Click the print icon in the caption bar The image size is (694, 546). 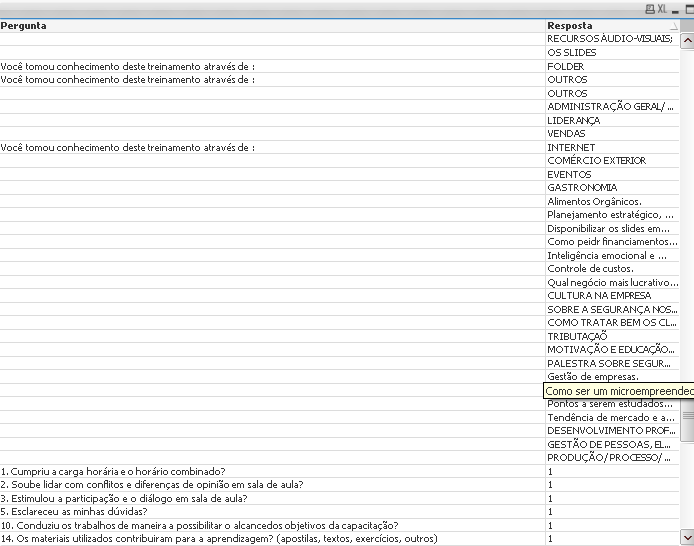[650, 9]
